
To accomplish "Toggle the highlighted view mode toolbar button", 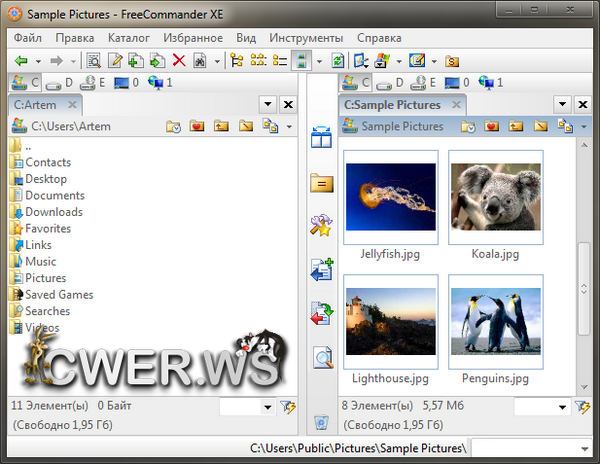I will (x=299, y=61).
